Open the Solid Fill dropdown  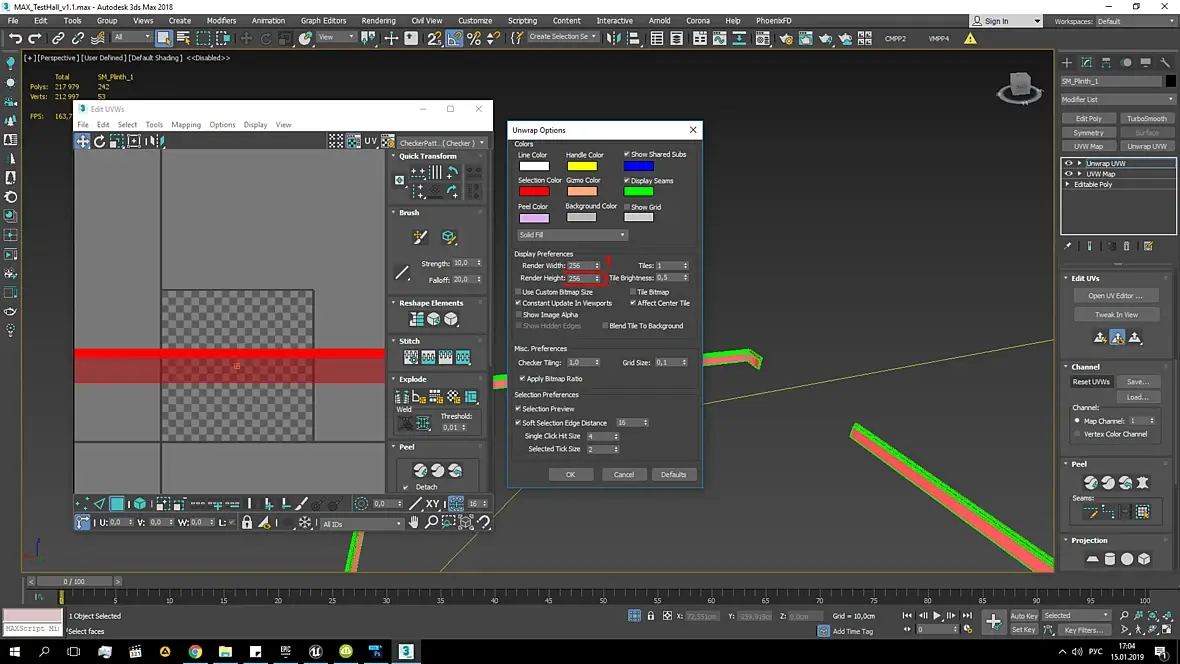572,235
